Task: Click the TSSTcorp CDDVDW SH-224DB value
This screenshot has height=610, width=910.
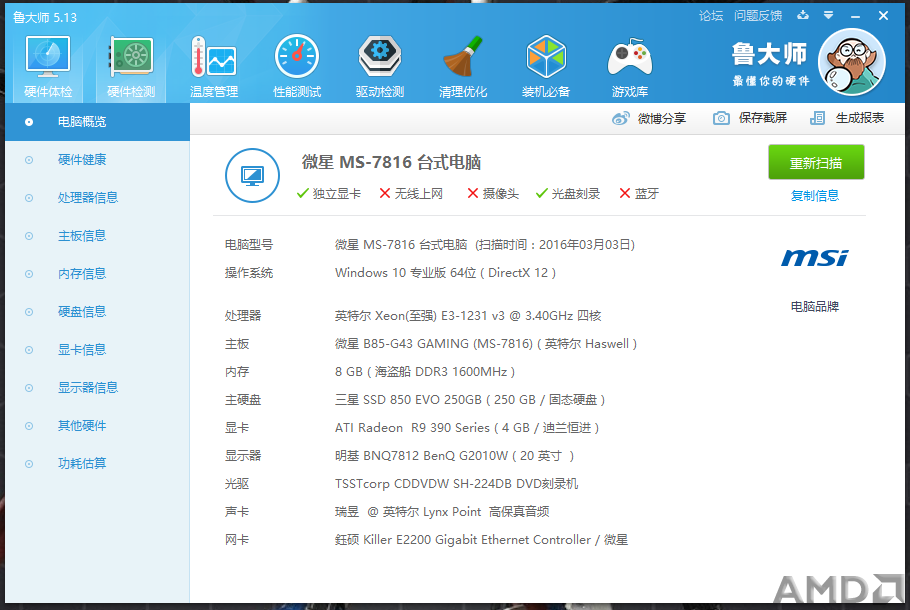Action: point(456,484)
